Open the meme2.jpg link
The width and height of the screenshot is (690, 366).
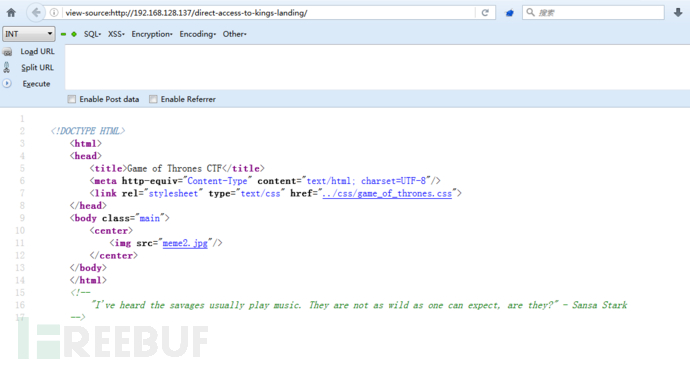pyautogui.click(x=185, y=243)
